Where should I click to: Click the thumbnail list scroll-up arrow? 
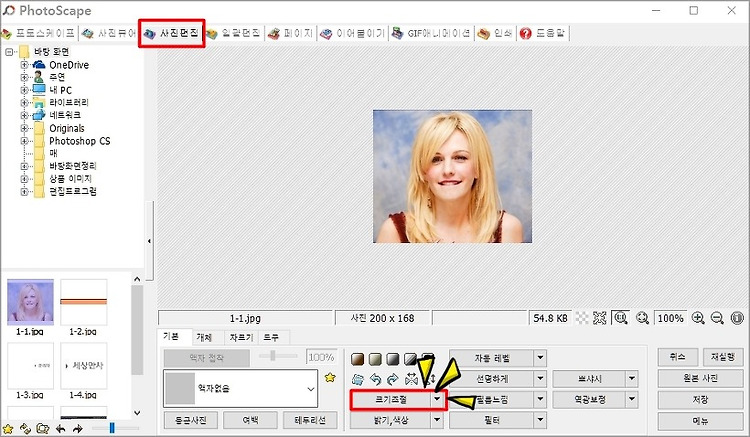pyautogui.click(x=137, y=279)
